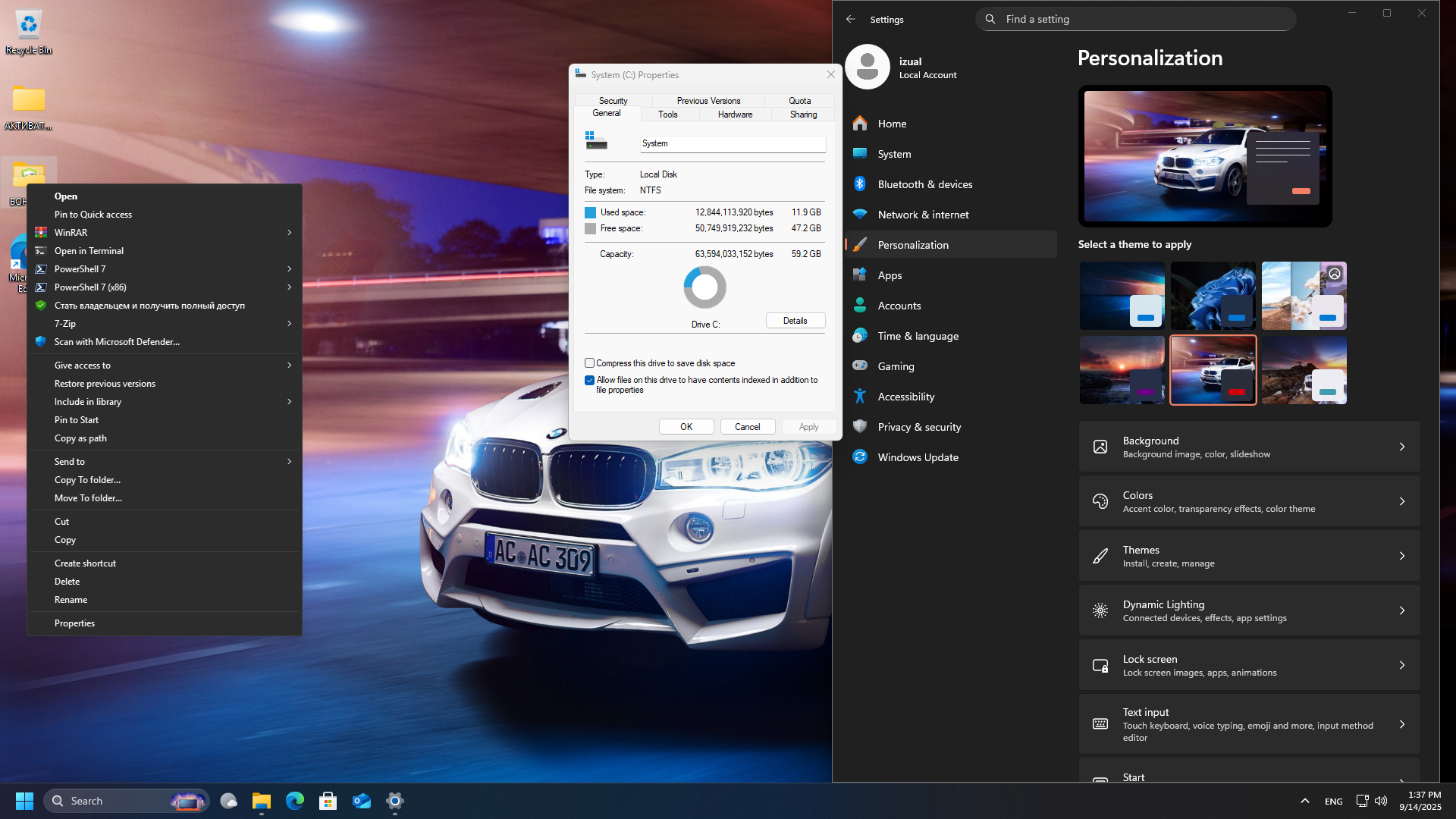The image size is (1456, 819).
Task: Expand the PowerShell 7 submenu
Action: [165, 269]
